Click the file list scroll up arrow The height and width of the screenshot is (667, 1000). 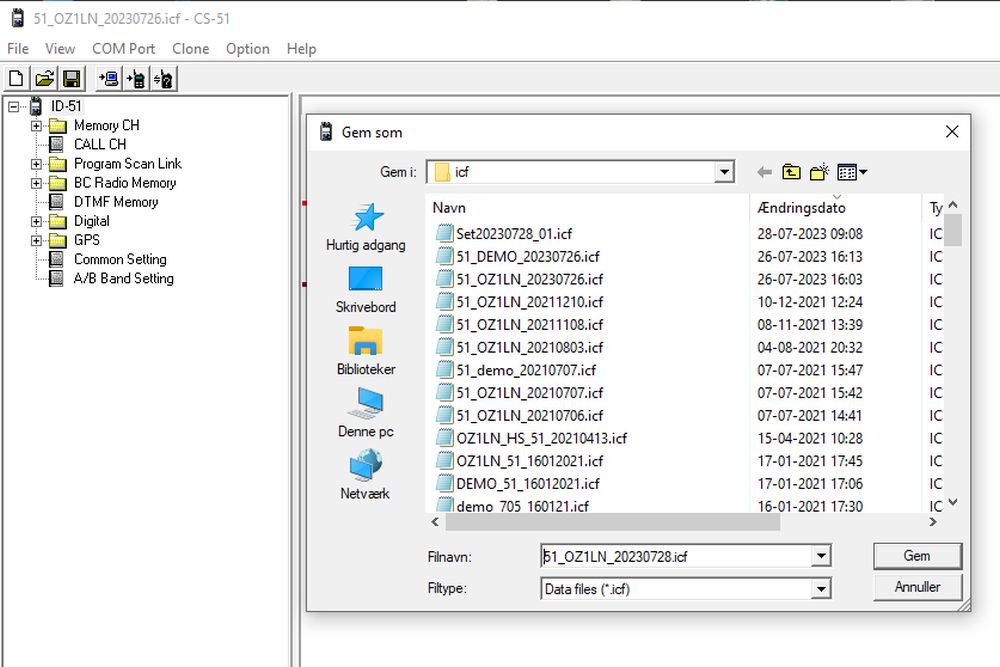(953, 205)
